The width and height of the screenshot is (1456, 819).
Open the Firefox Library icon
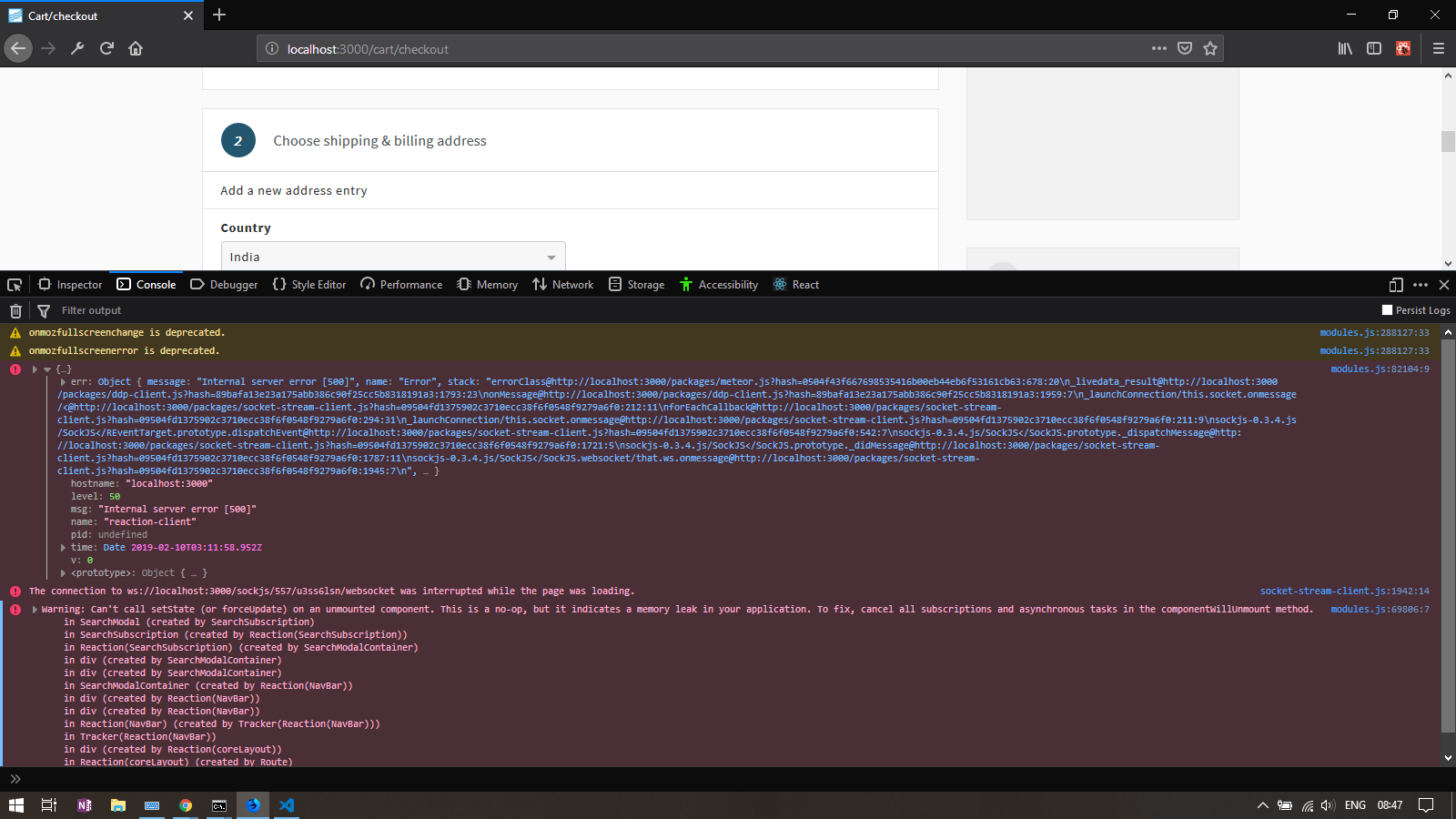pyautogui.click(x=1344, y=48)
